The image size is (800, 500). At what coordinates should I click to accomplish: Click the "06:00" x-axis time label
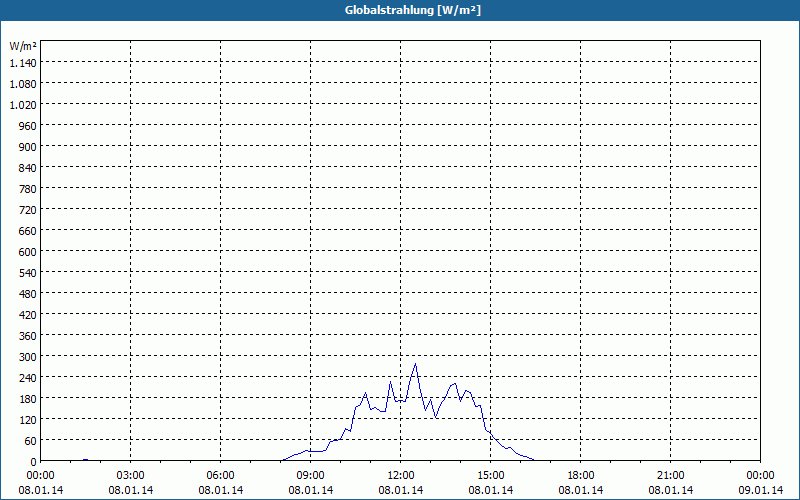tap(220, 476)
